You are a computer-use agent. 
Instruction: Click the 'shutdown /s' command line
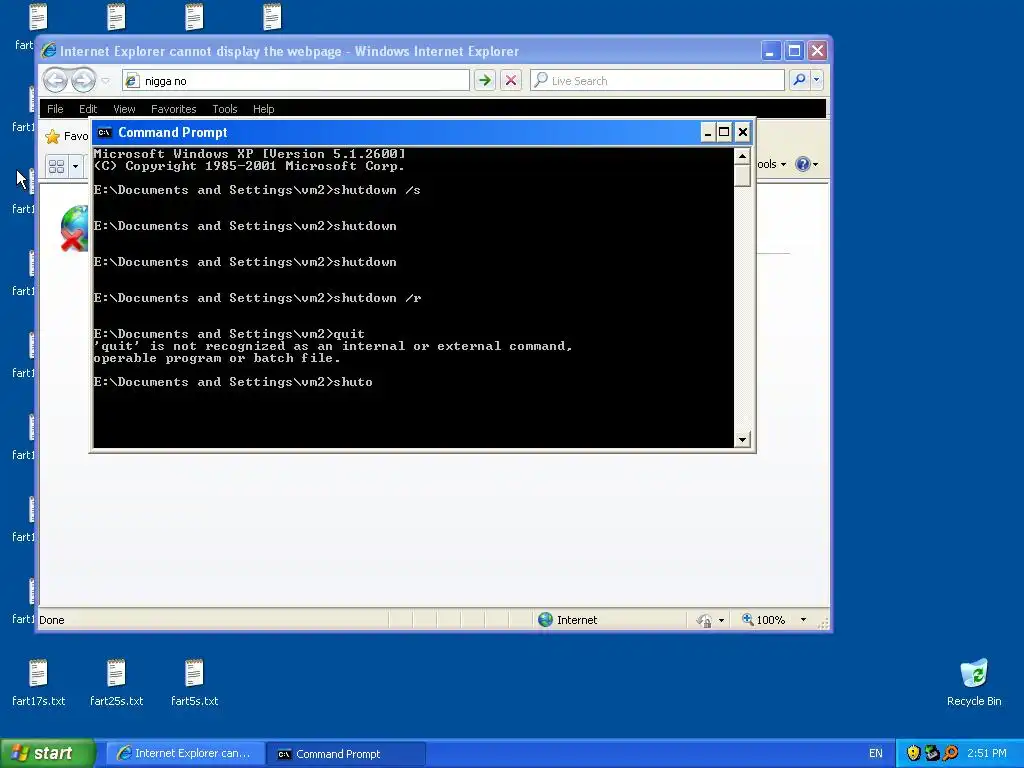click(257, 190)
